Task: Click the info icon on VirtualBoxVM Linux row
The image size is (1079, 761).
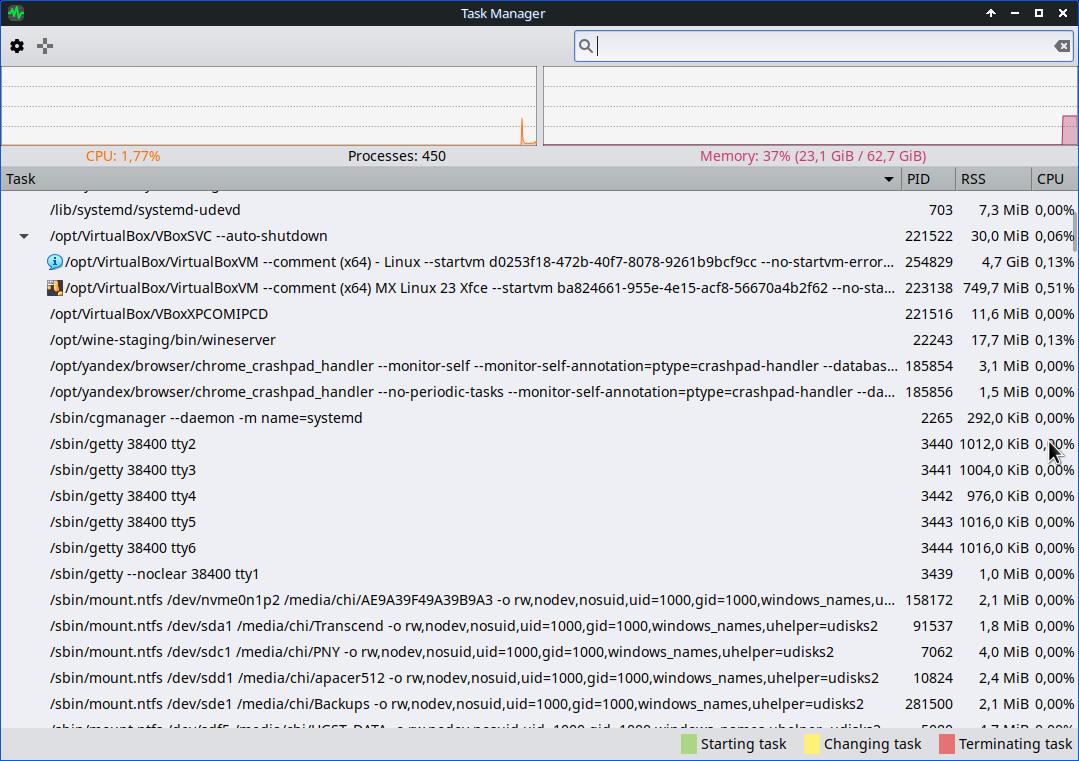Action: click(54, 261)
